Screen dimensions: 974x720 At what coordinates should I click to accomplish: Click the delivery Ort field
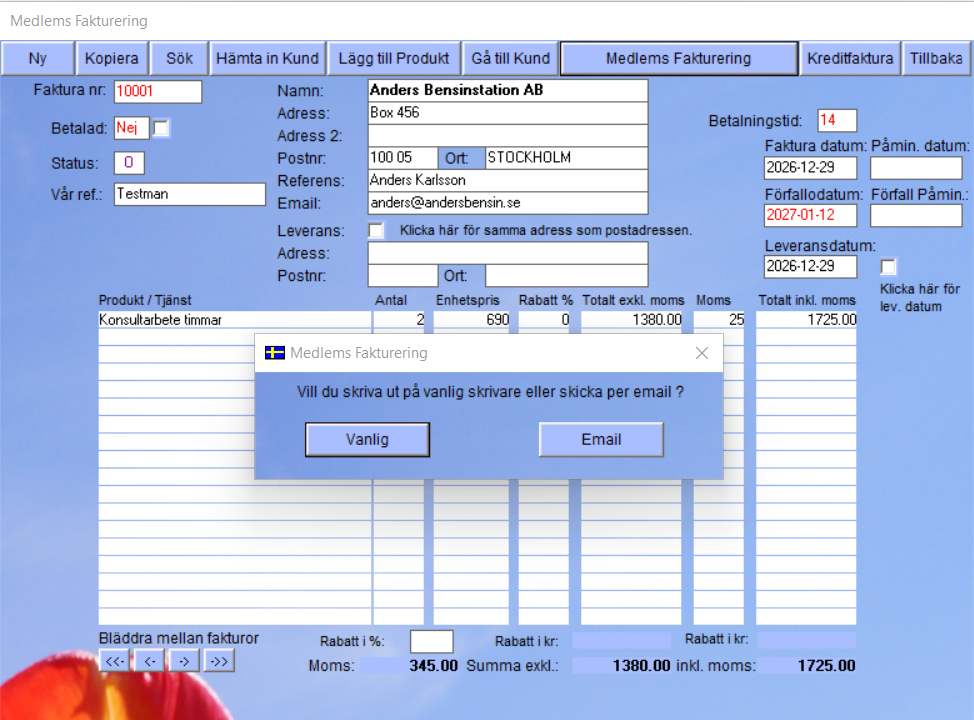pos(567,276)
